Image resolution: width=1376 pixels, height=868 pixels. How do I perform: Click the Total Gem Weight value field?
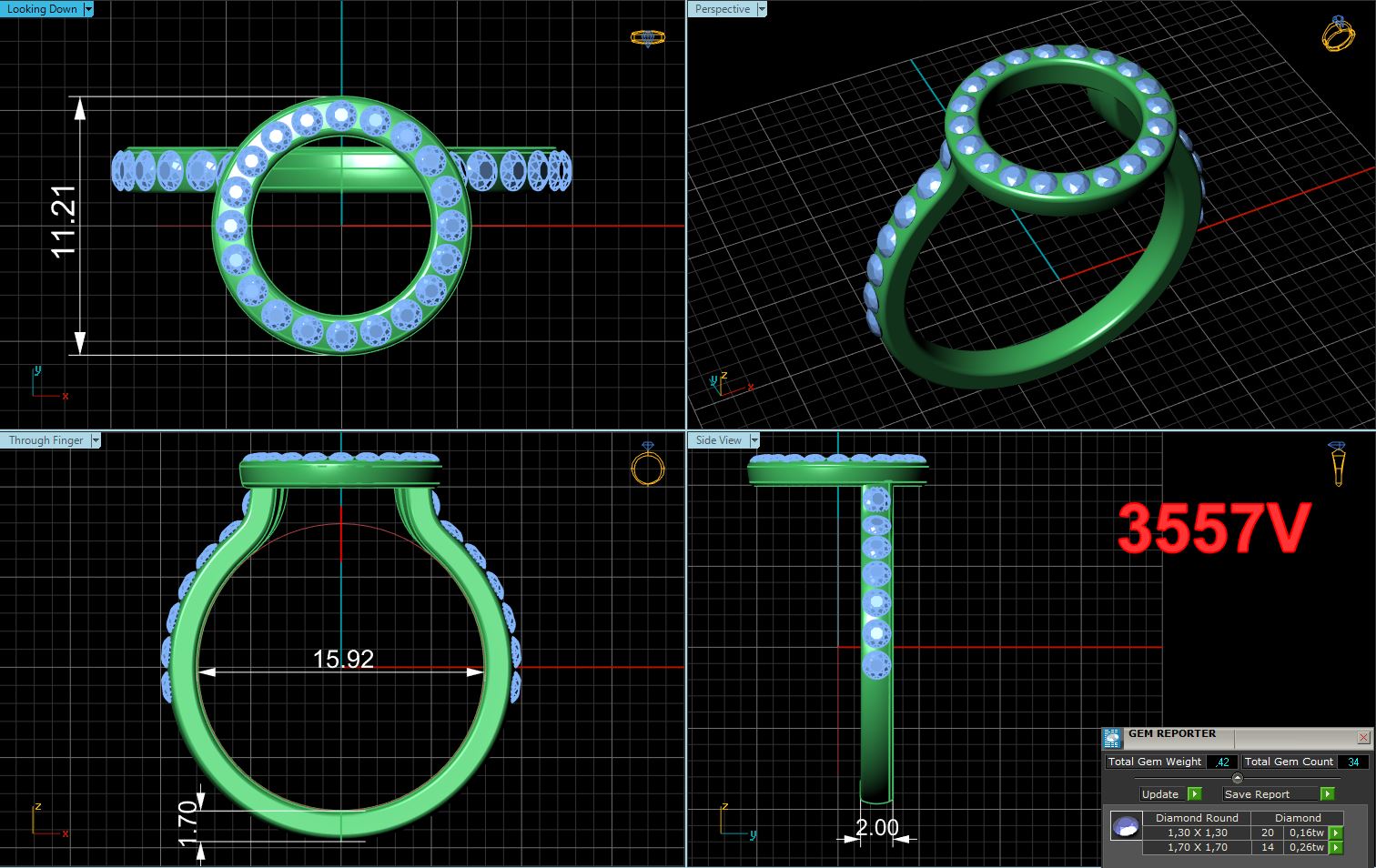1222,762
